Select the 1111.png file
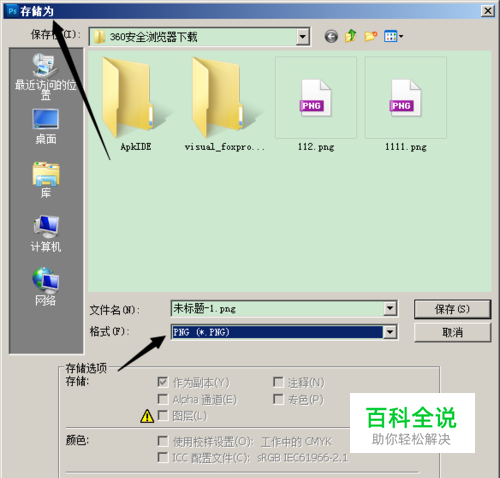Image resolution: width=500 pixels, height=478 pixels. (406, 105)
